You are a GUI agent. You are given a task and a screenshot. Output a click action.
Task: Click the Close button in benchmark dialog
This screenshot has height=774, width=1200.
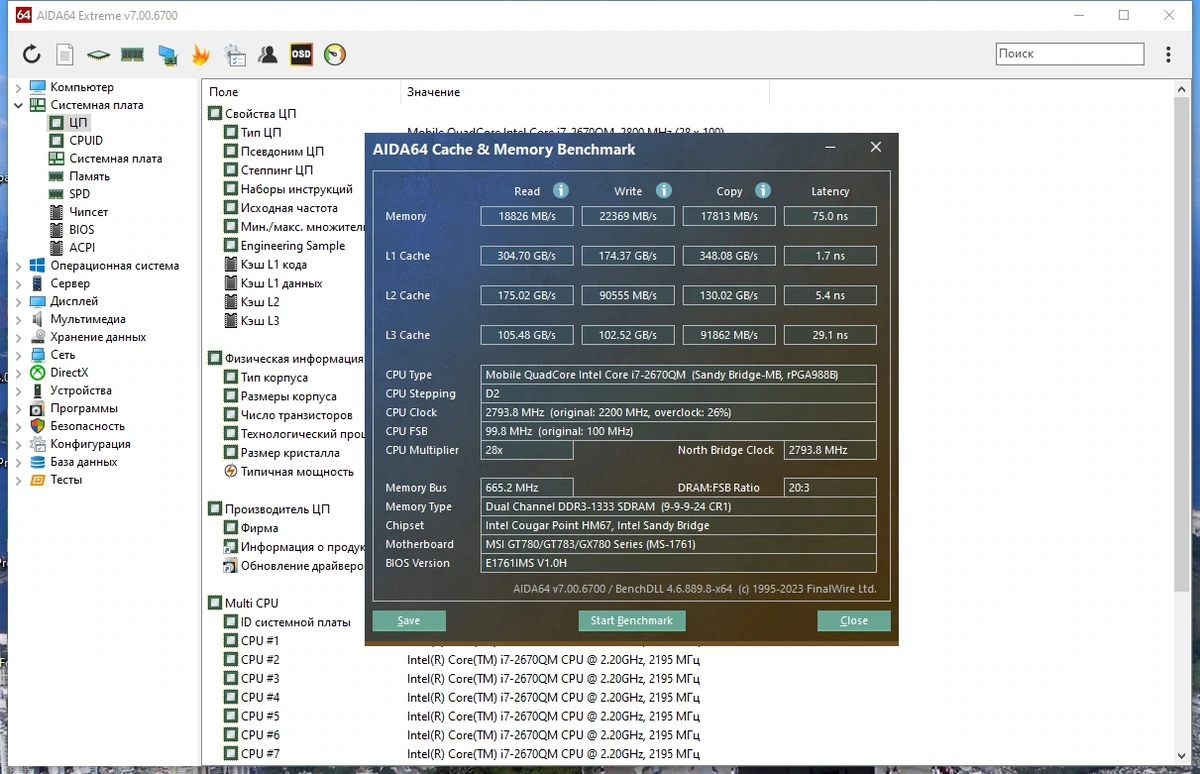pos(854,621)
